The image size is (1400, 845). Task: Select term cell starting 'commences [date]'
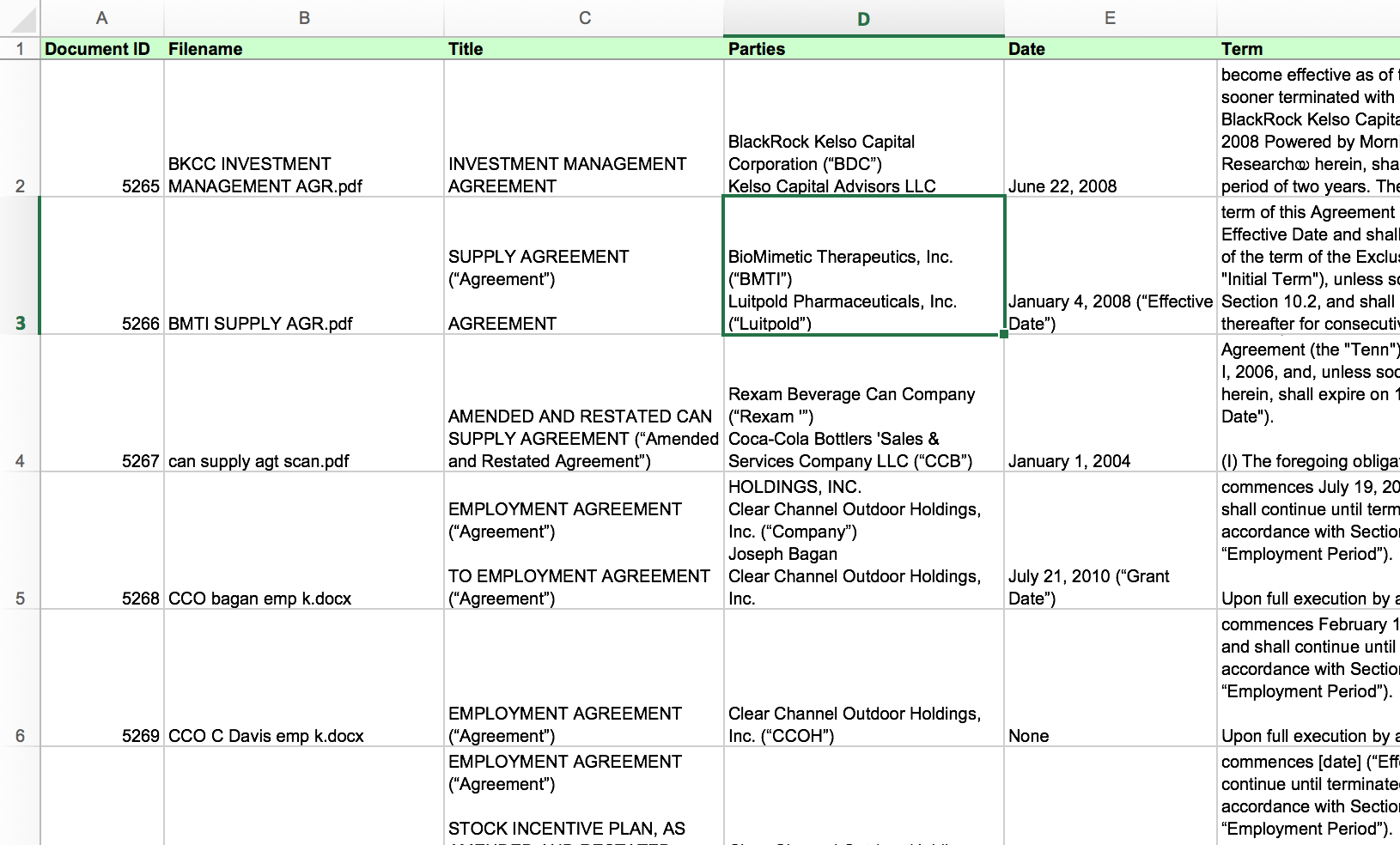[1309, 797]
